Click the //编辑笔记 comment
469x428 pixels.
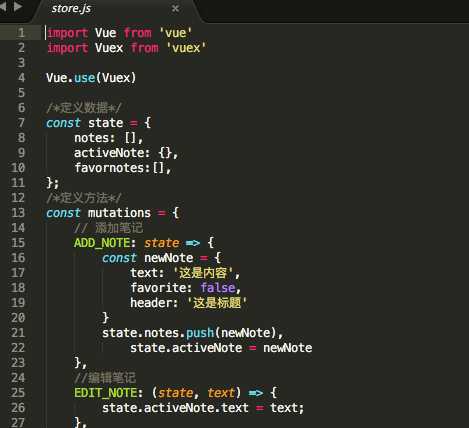105,378
